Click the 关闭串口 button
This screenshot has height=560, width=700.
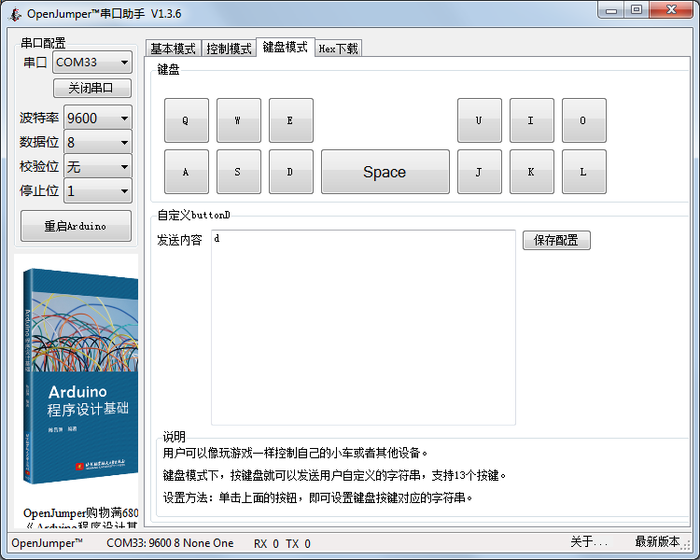pos(92,88)
